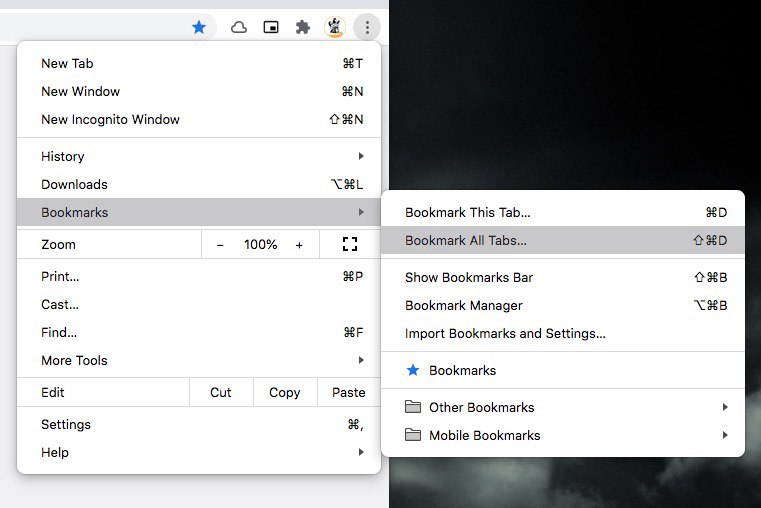761x508 pixels.
Task: Choose Bookmark All Tabs…
Action: coord(563,241)
